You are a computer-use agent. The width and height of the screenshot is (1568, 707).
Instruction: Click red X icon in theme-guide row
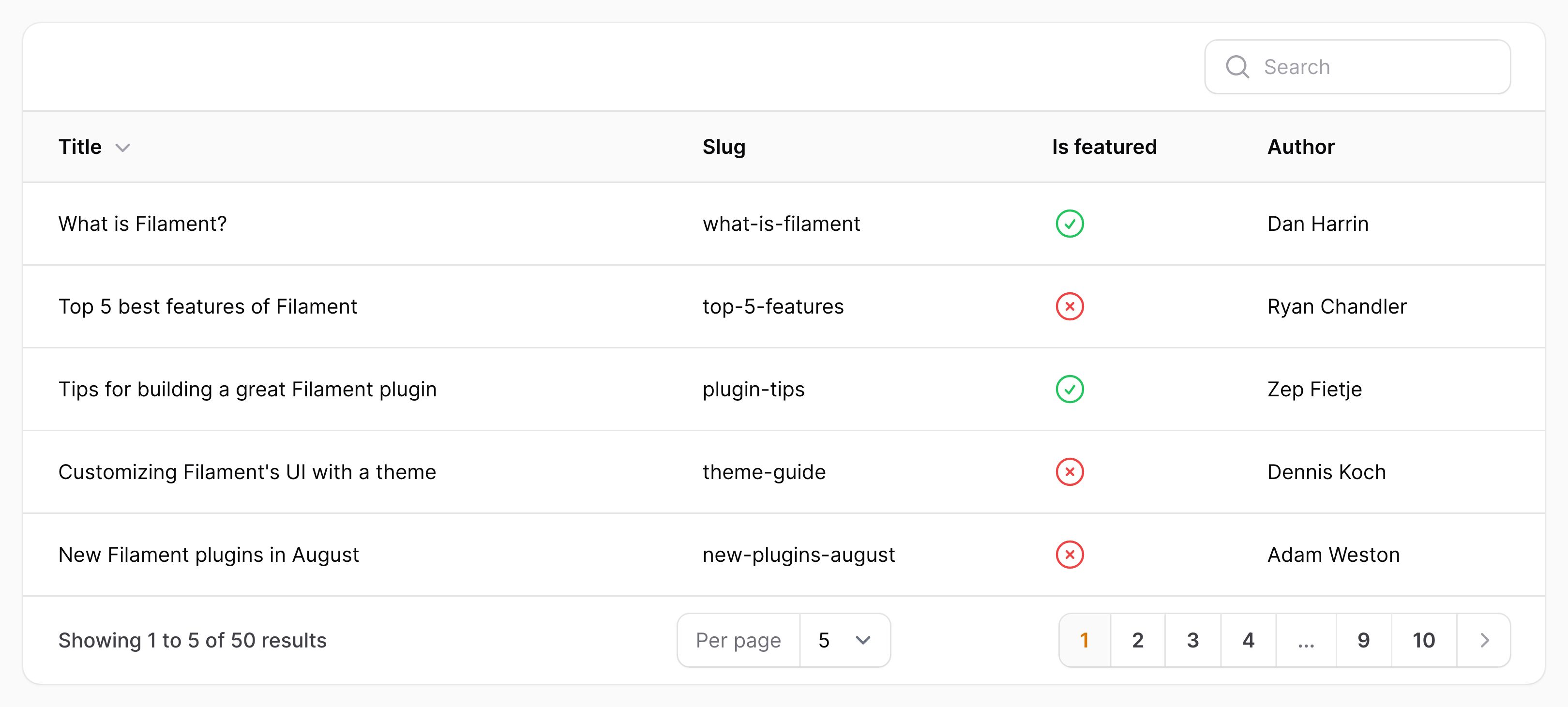1070,471
